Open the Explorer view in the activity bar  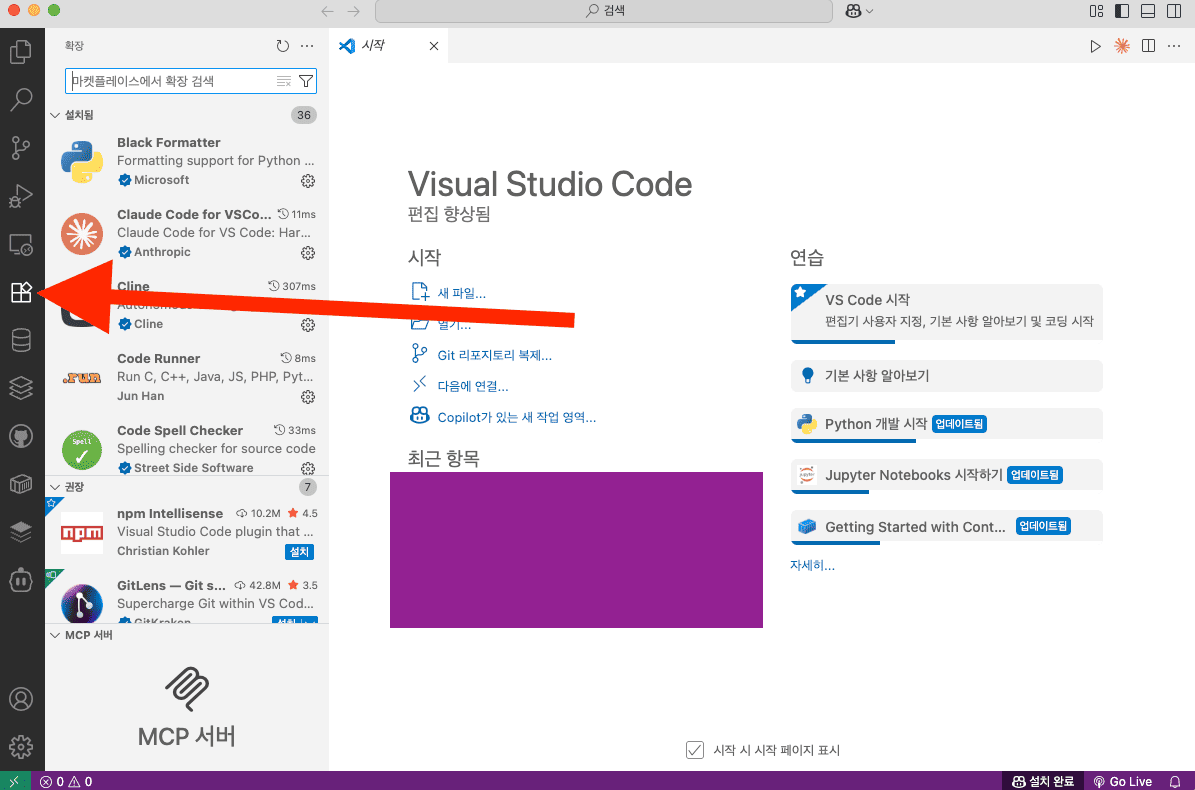pyautogui.click(x=21, y=52)
